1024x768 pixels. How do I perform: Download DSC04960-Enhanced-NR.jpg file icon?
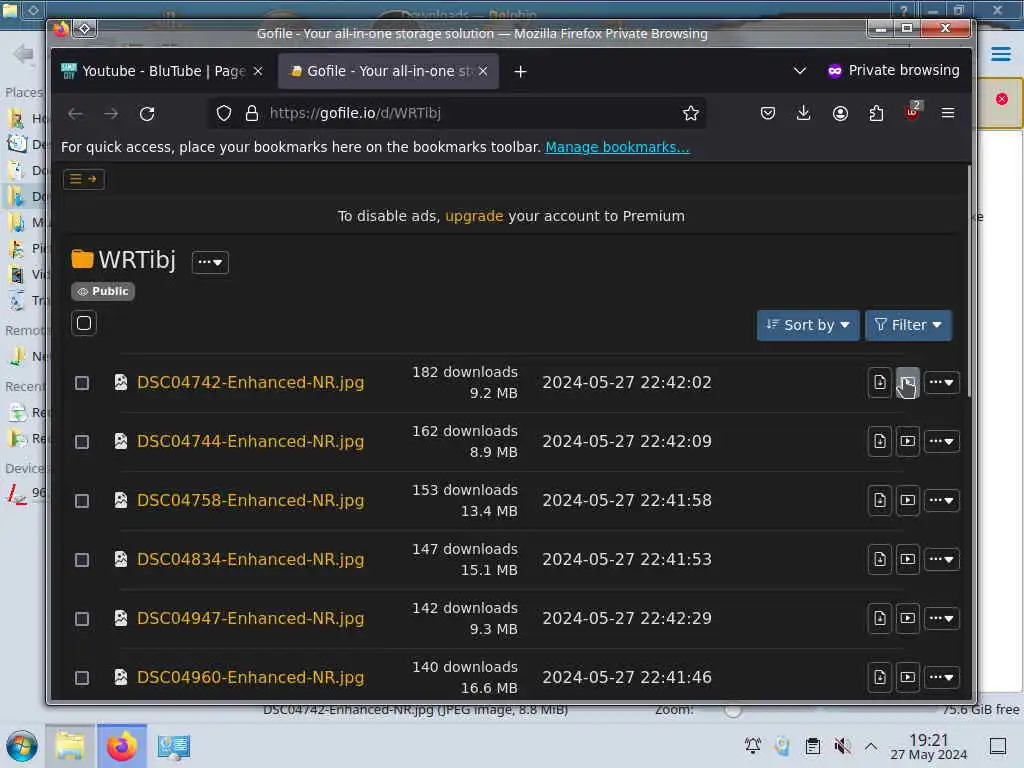tap(880, 677)
